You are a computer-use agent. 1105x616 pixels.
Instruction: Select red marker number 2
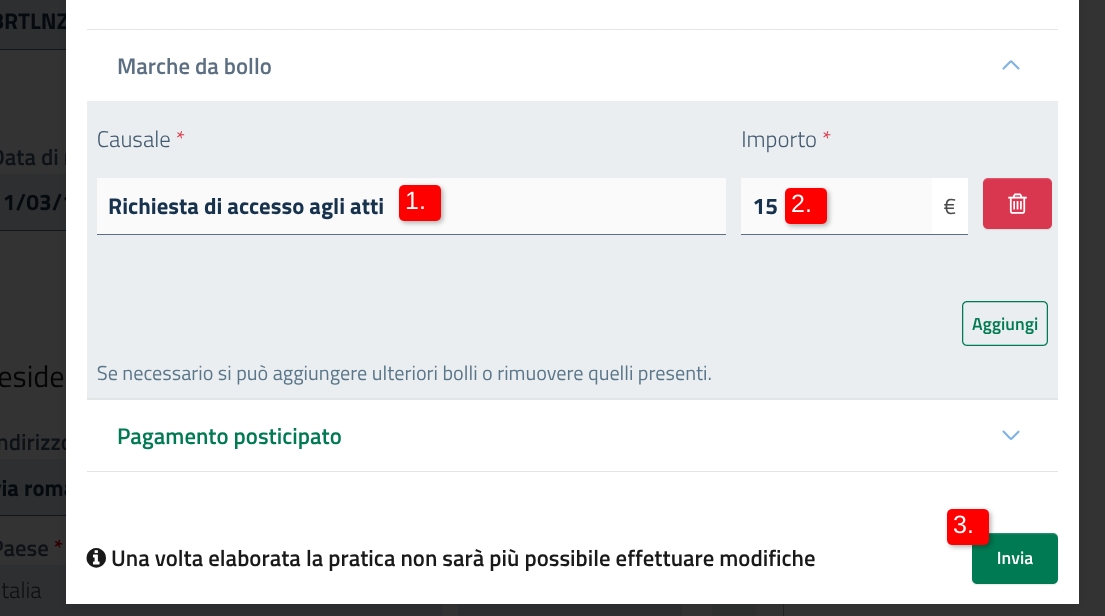click(x=806, y=204)
